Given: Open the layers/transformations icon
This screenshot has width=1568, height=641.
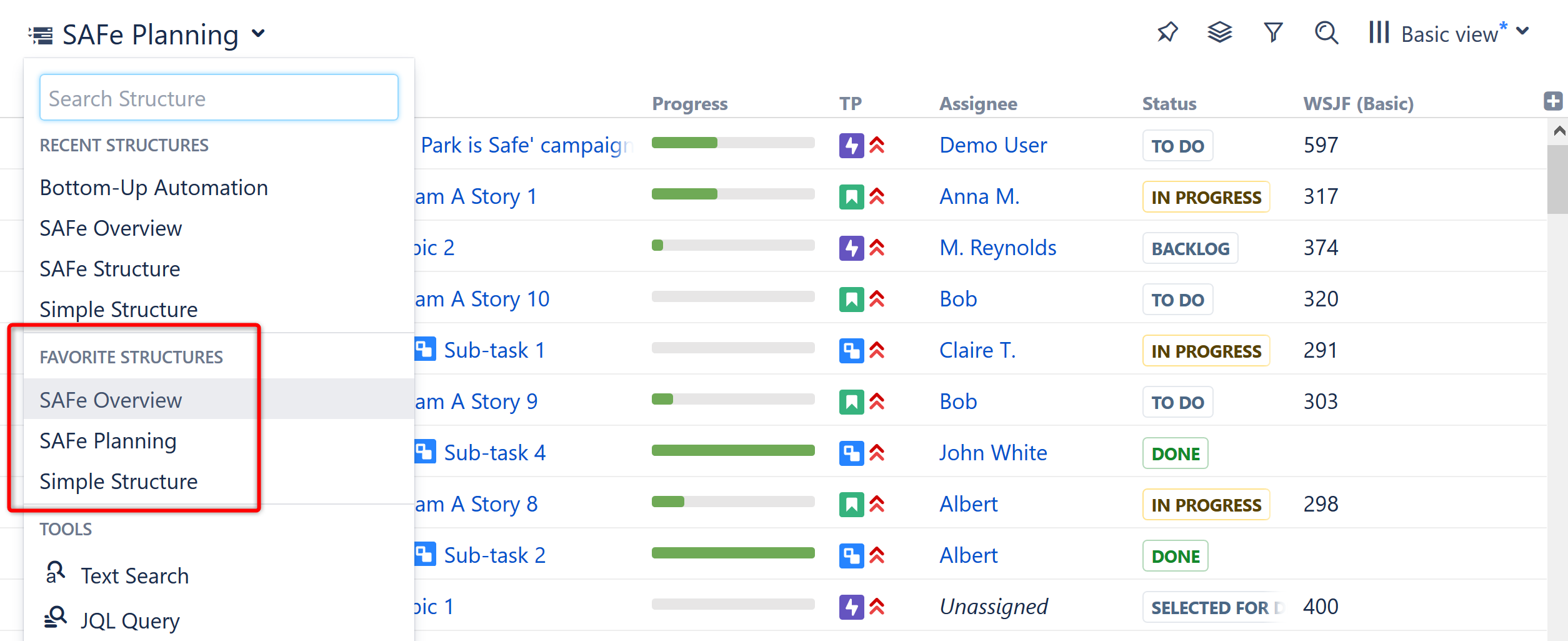Looking at the screenshot, I should pyautogui.click(x=1219, y=33).
